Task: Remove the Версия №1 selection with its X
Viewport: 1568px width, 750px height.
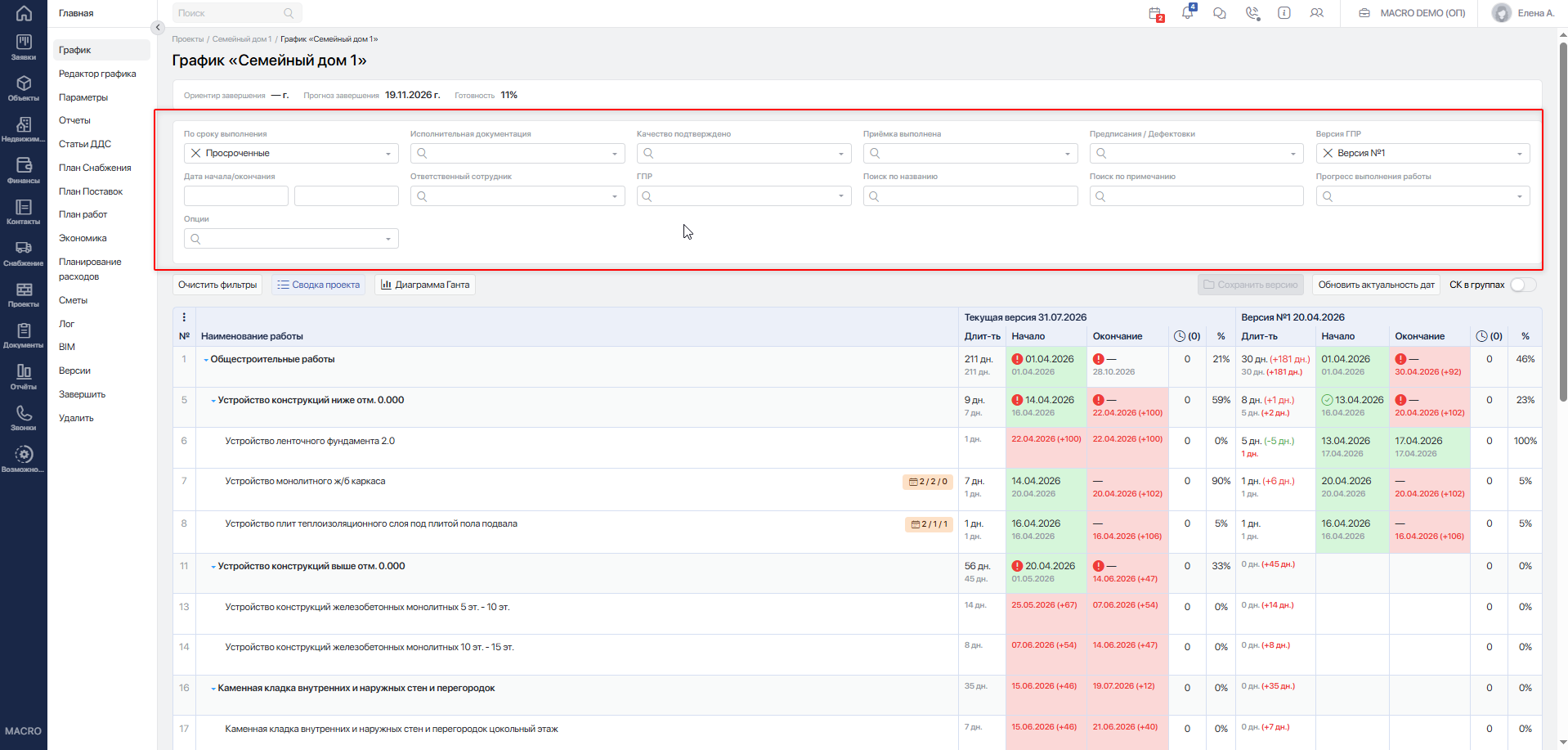Action: pyautogui.click(x=1328, y=153)
